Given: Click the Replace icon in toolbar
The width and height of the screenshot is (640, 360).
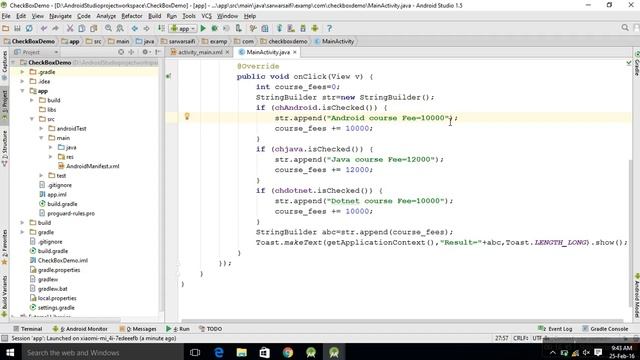Looking at the screenshot, I should coord(120,28).
